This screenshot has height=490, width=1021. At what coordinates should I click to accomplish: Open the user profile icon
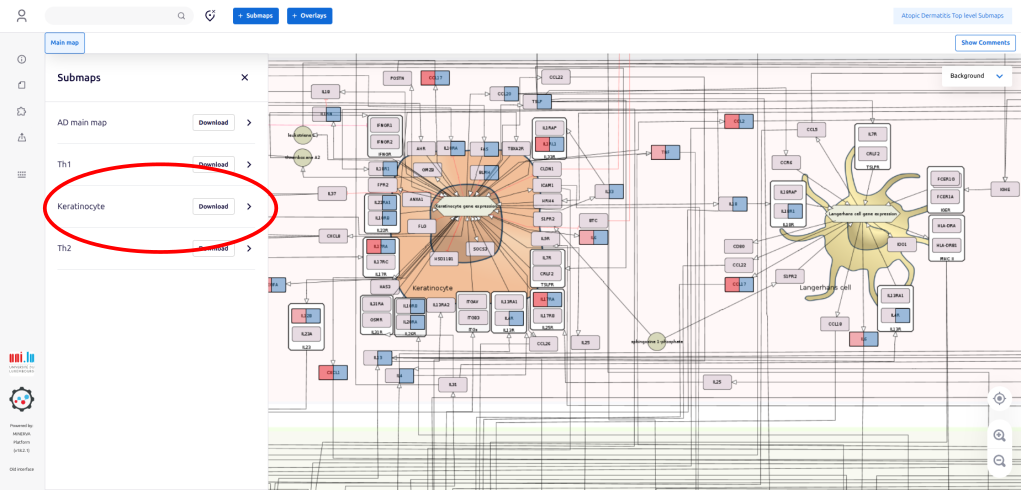(22, 16)
